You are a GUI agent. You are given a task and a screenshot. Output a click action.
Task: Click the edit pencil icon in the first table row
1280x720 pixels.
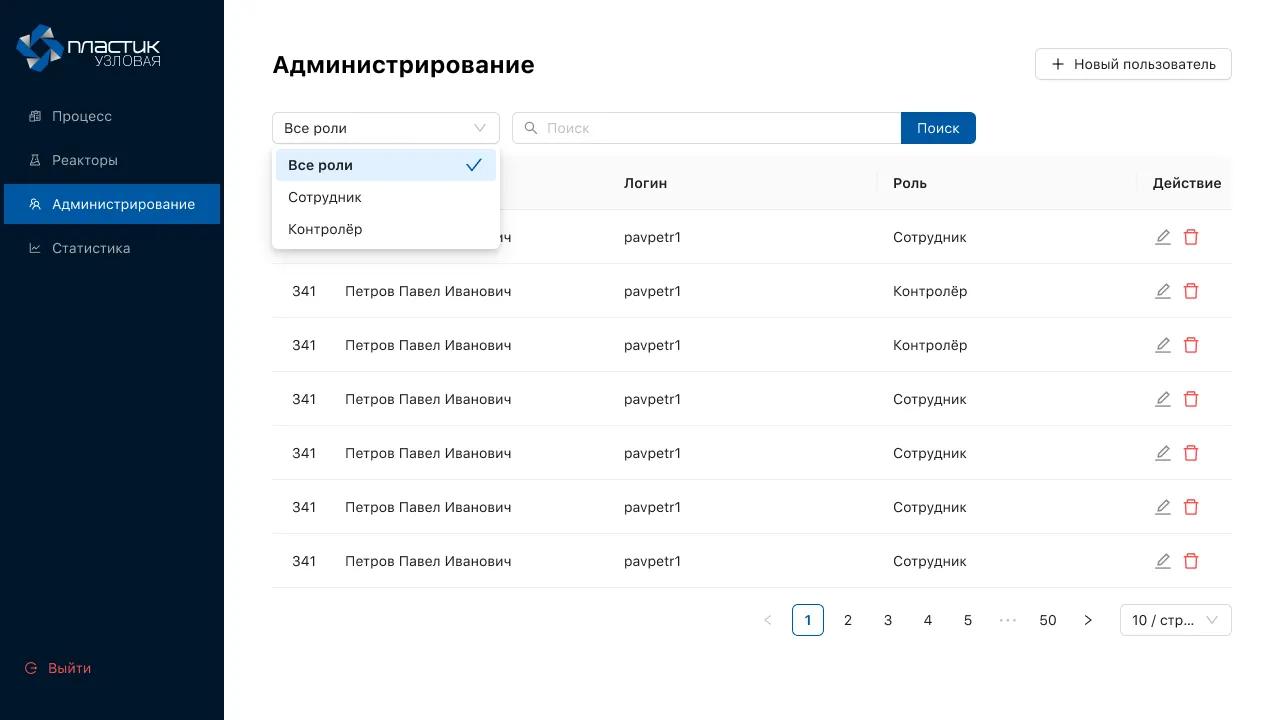1162,237
